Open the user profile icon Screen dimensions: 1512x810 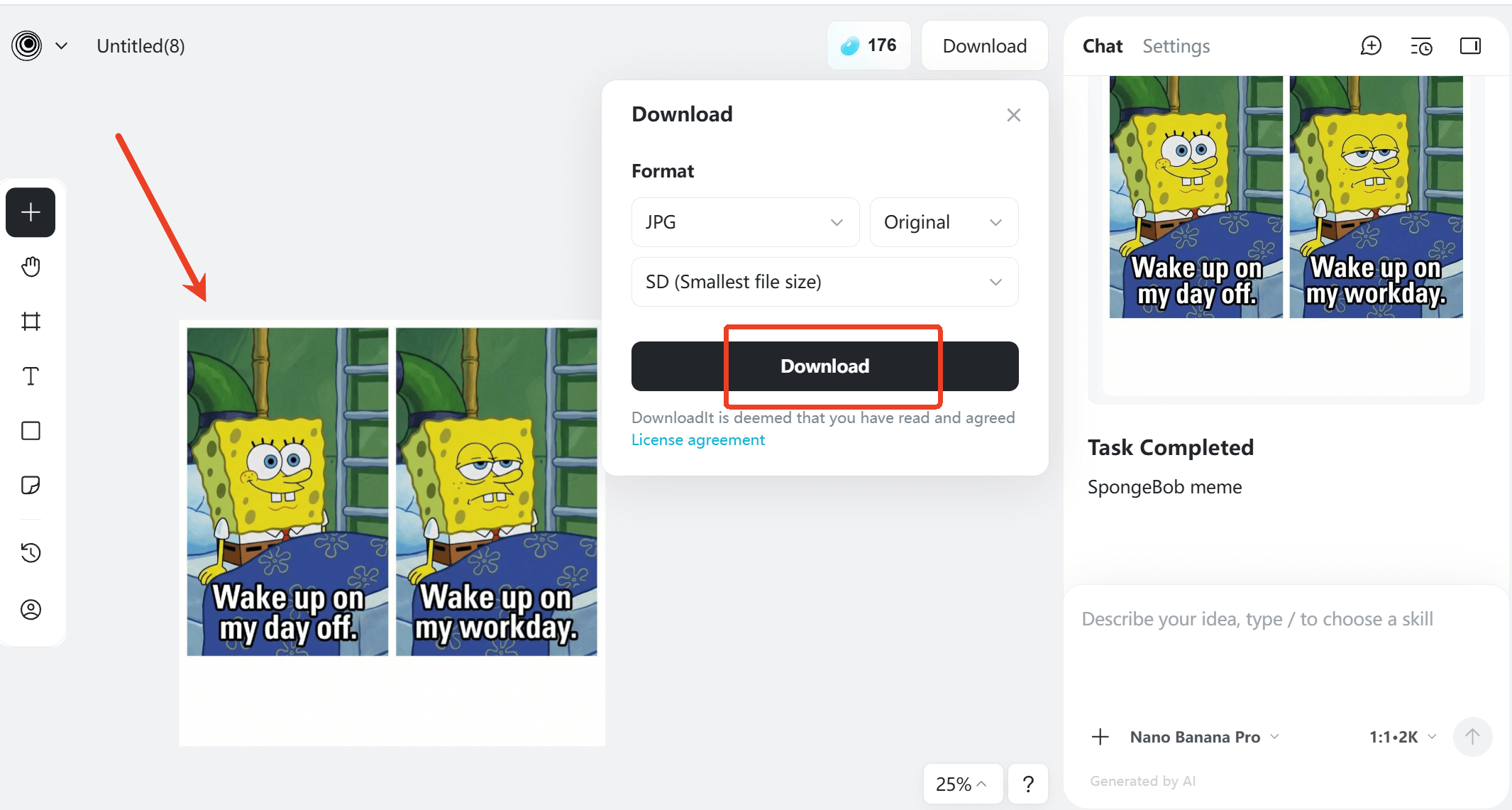point(31,609)
